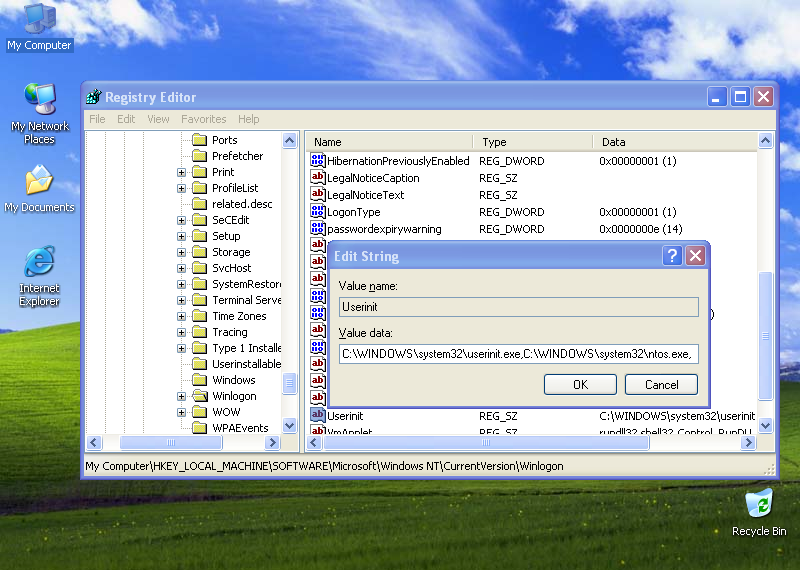Select the HibernationPreviouslyEnabled DWORD value icon
Image resolution: width=800 pixels, height=570 pixels.
(318, 161)
